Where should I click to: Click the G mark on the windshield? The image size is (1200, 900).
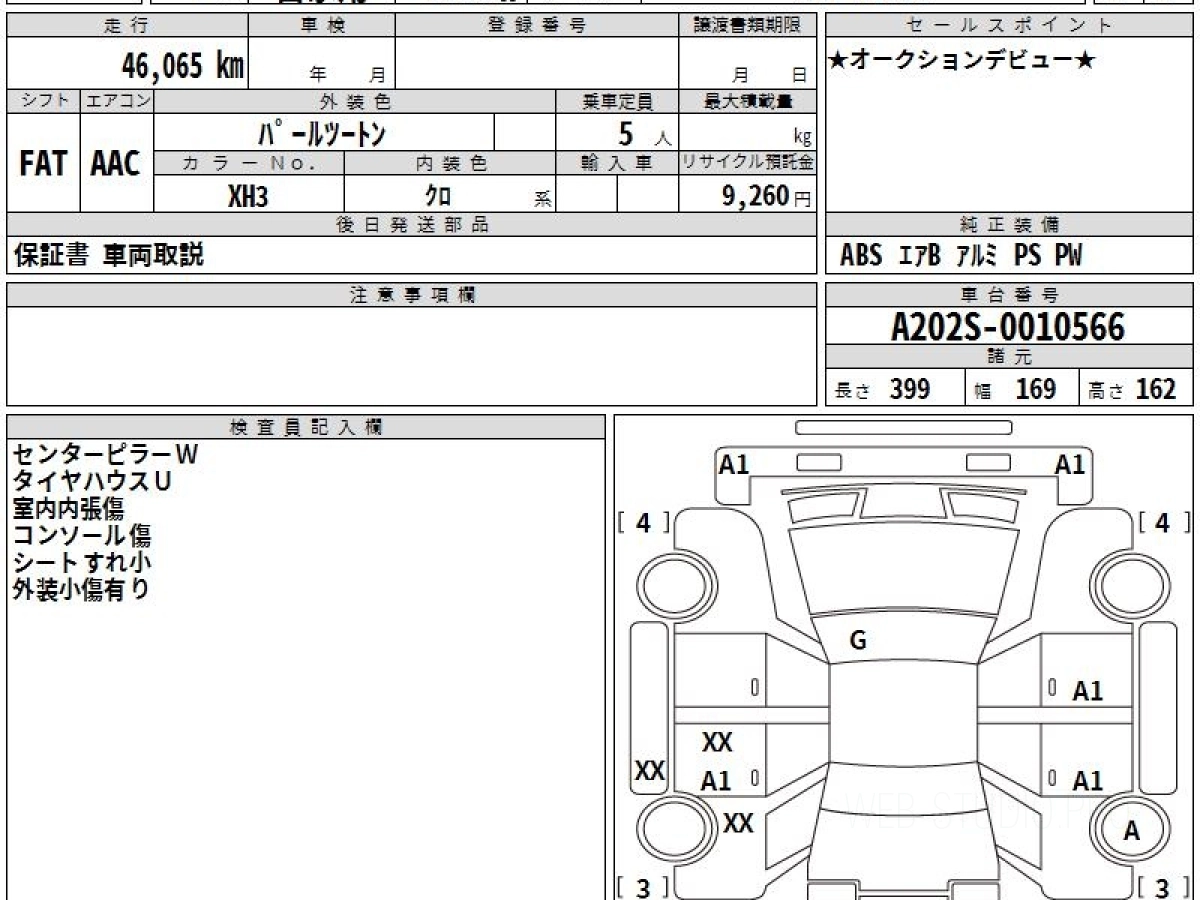[857, 642]
